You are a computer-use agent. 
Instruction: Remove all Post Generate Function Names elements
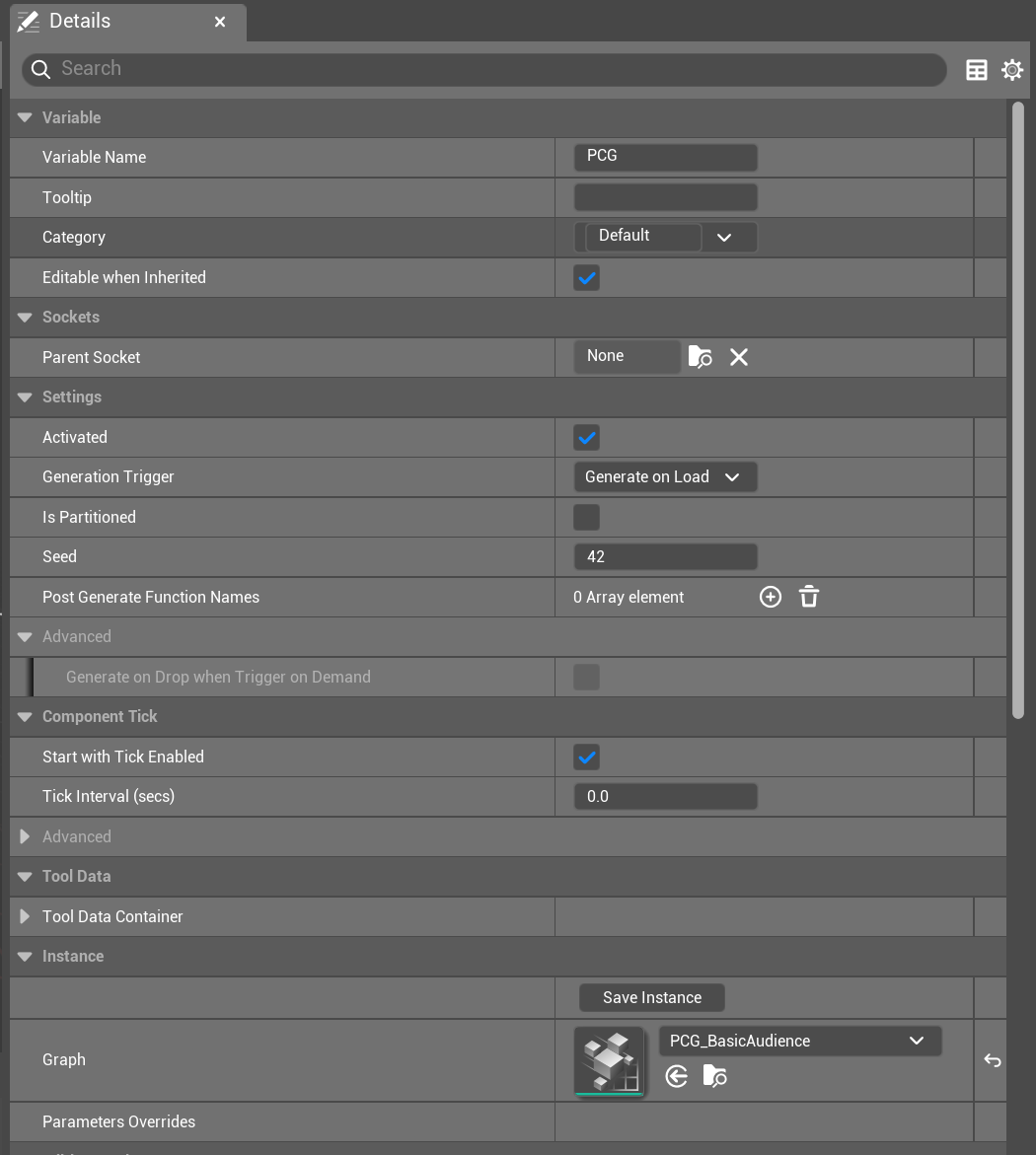tap(809, 597)
